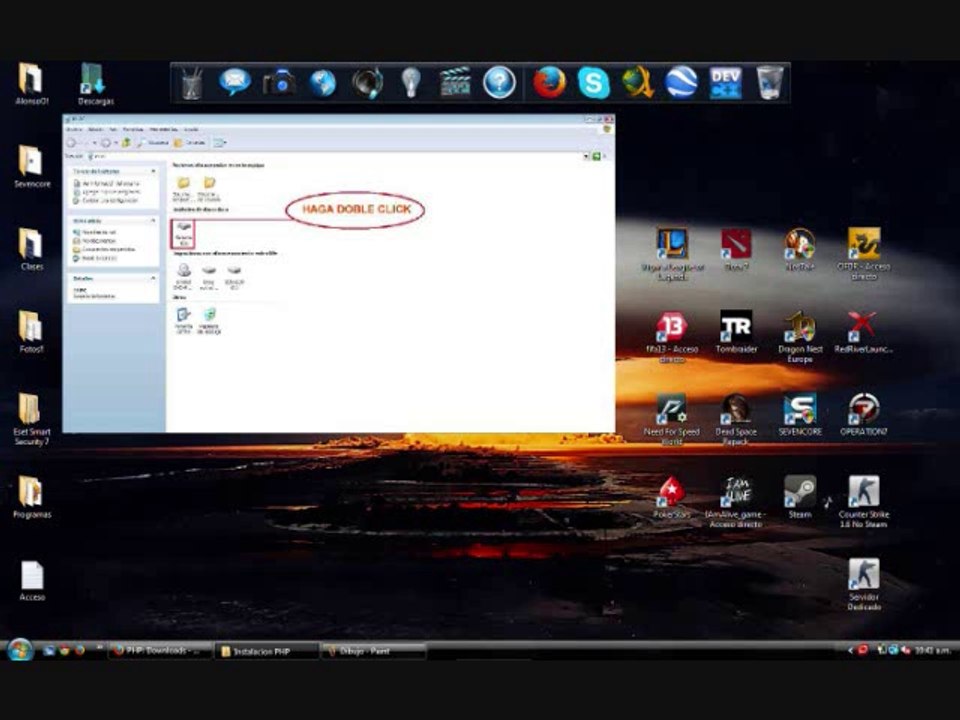Select the Programas desktop folder

pyautogui.click(x=32, y=497)
